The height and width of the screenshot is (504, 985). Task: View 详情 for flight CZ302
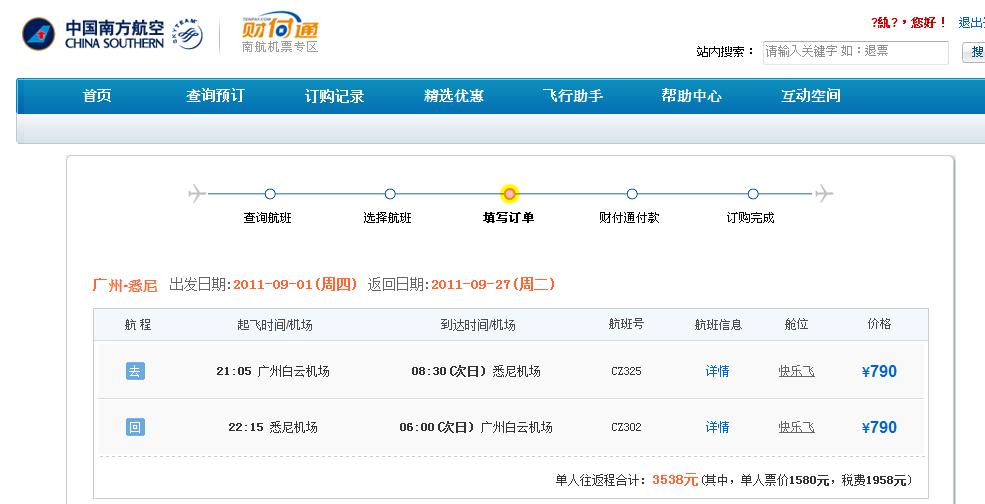(x=717, y=427)
